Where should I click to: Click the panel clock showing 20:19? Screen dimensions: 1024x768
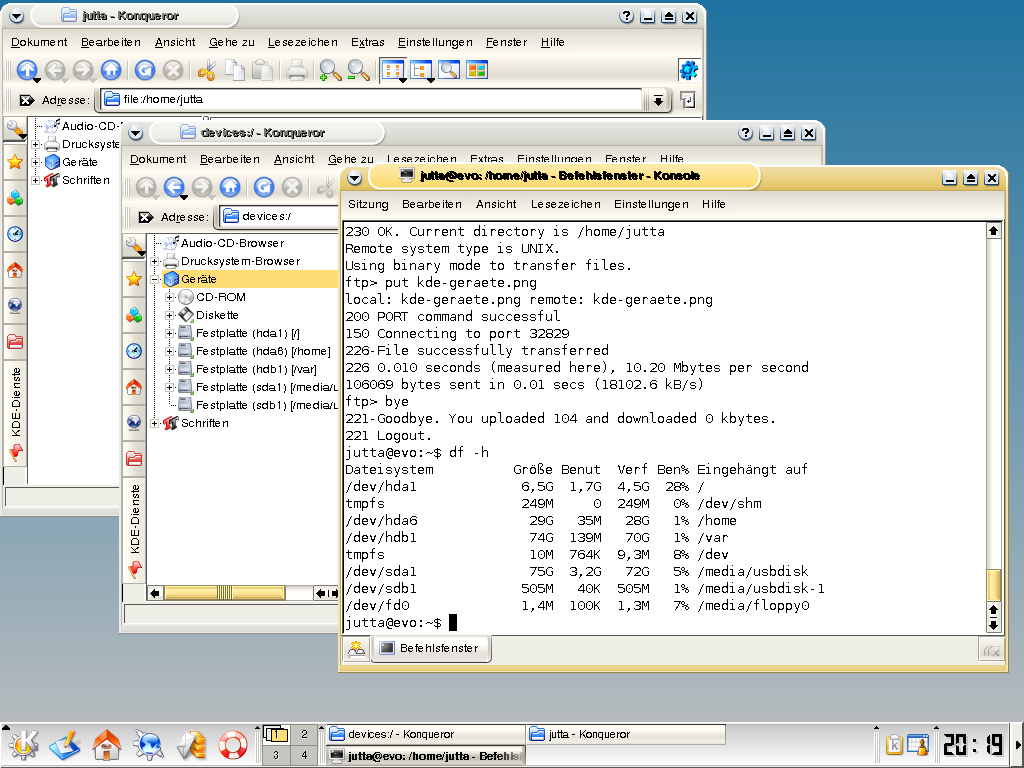[x=972, y=744]
